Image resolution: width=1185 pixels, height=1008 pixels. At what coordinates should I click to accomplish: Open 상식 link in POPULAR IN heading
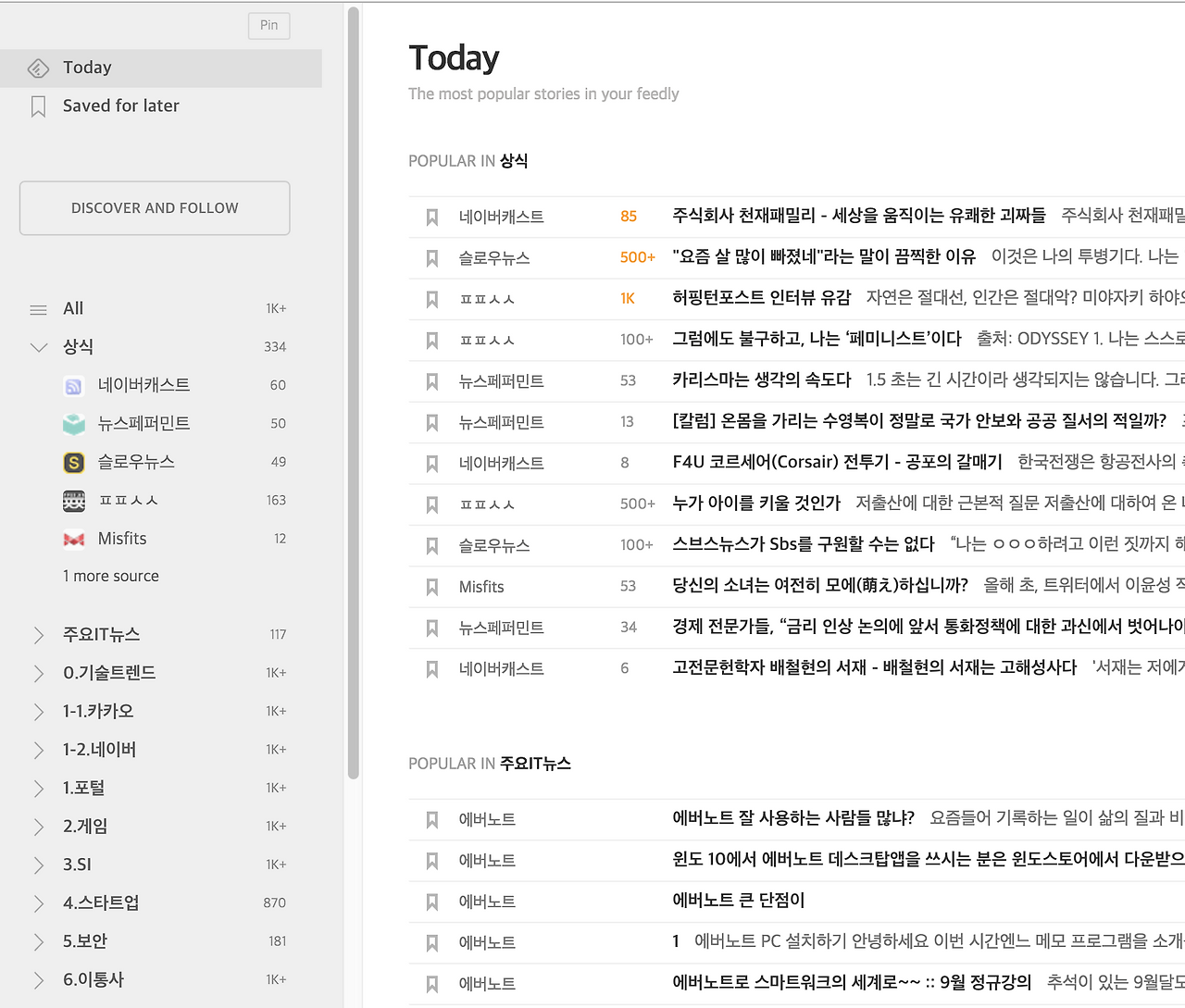[514, 161]
